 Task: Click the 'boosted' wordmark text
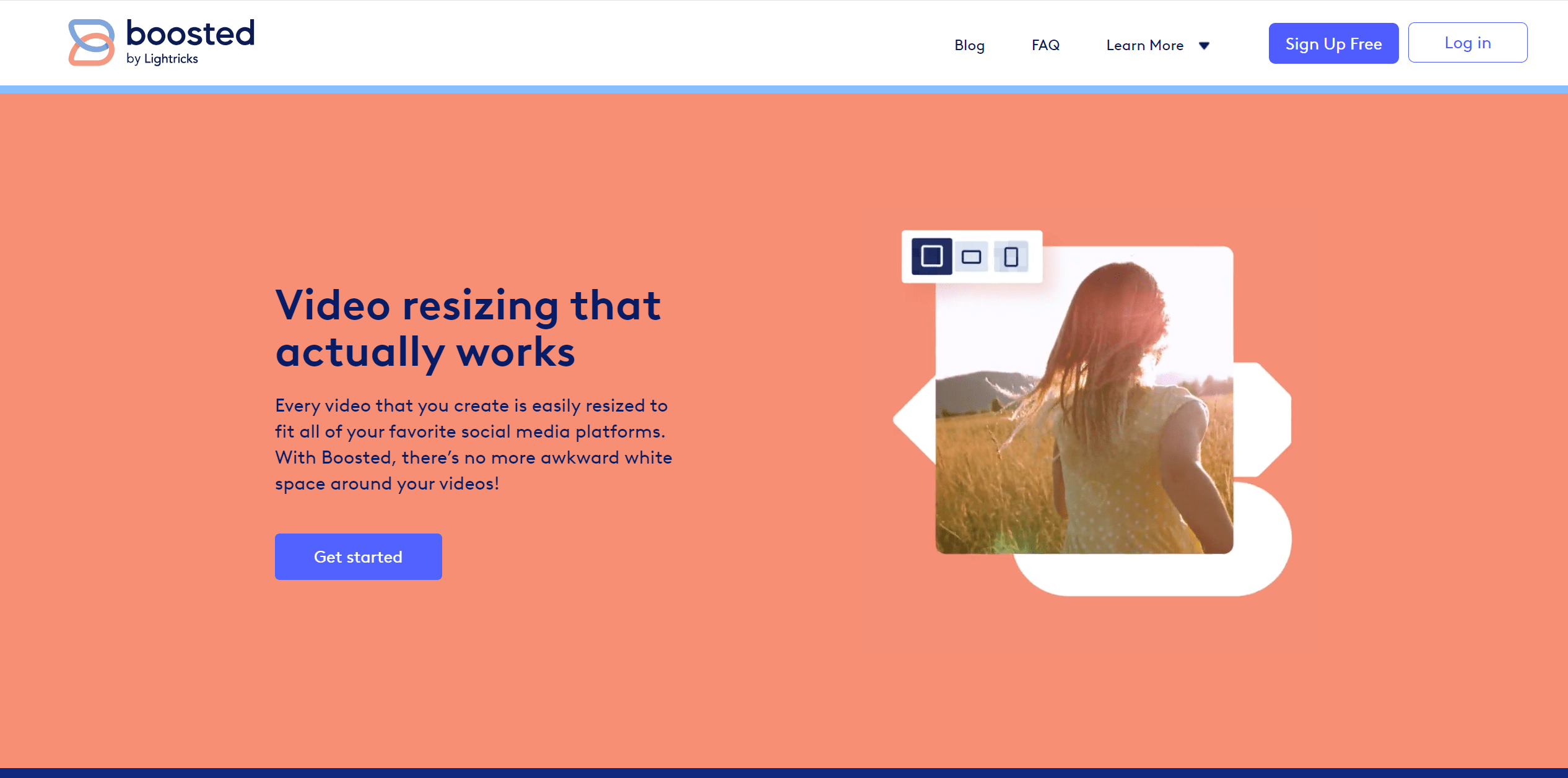tap(190, 33)
